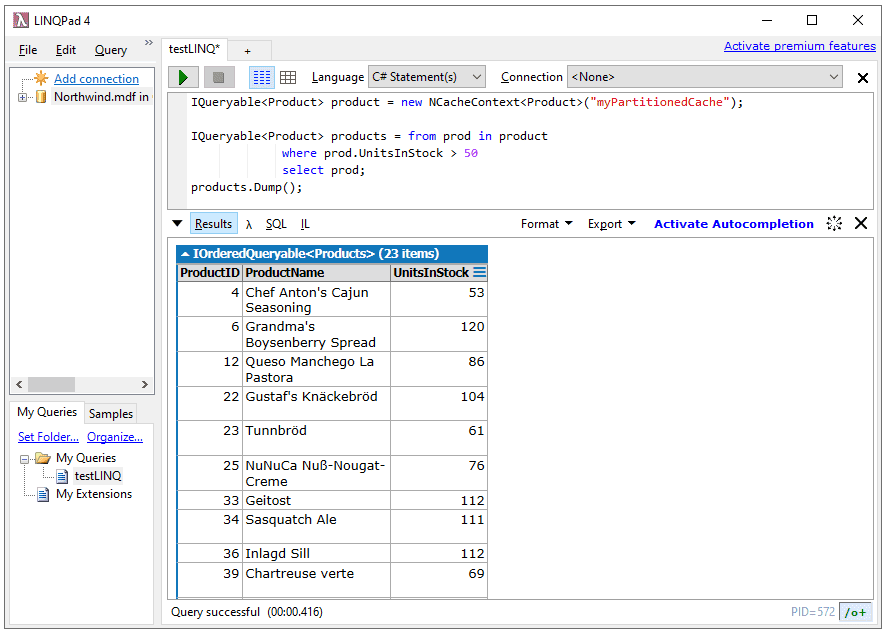This screenshot has height=633, width=886.
Task: Click the connections pane right scroll arrow
Action: 145,384
